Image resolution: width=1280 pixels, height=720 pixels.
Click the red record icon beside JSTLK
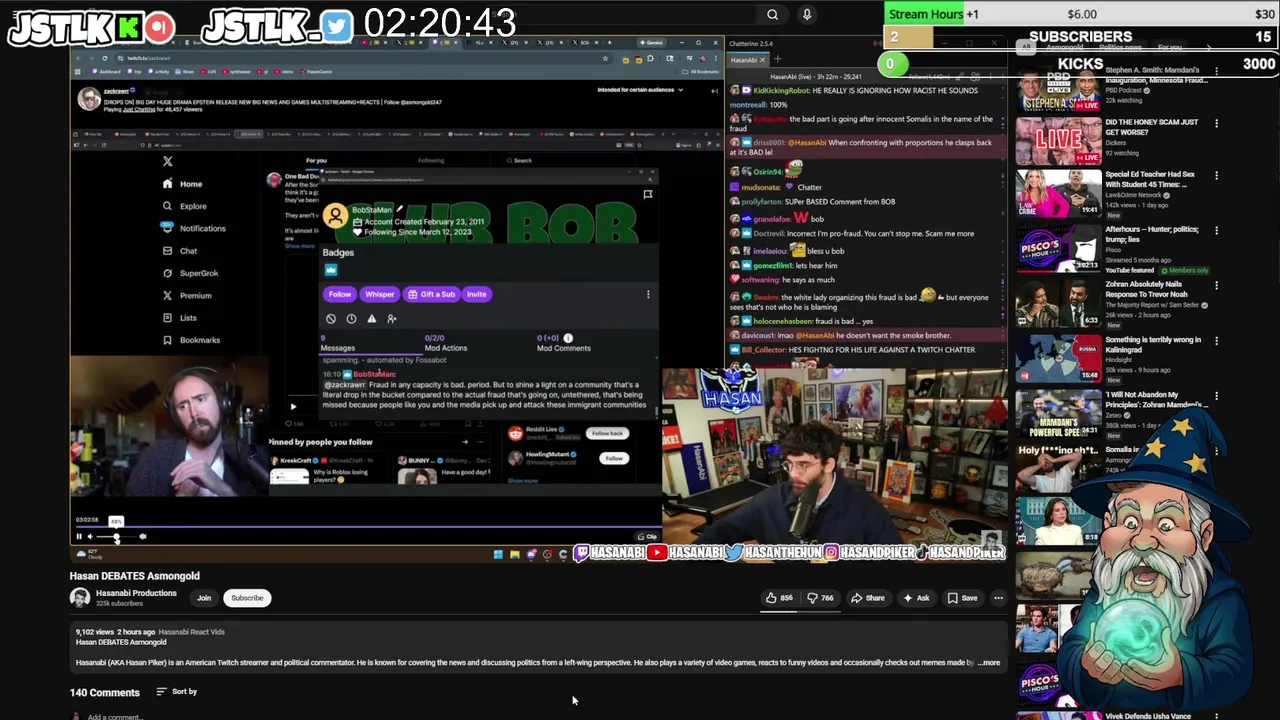pos(159,27)
